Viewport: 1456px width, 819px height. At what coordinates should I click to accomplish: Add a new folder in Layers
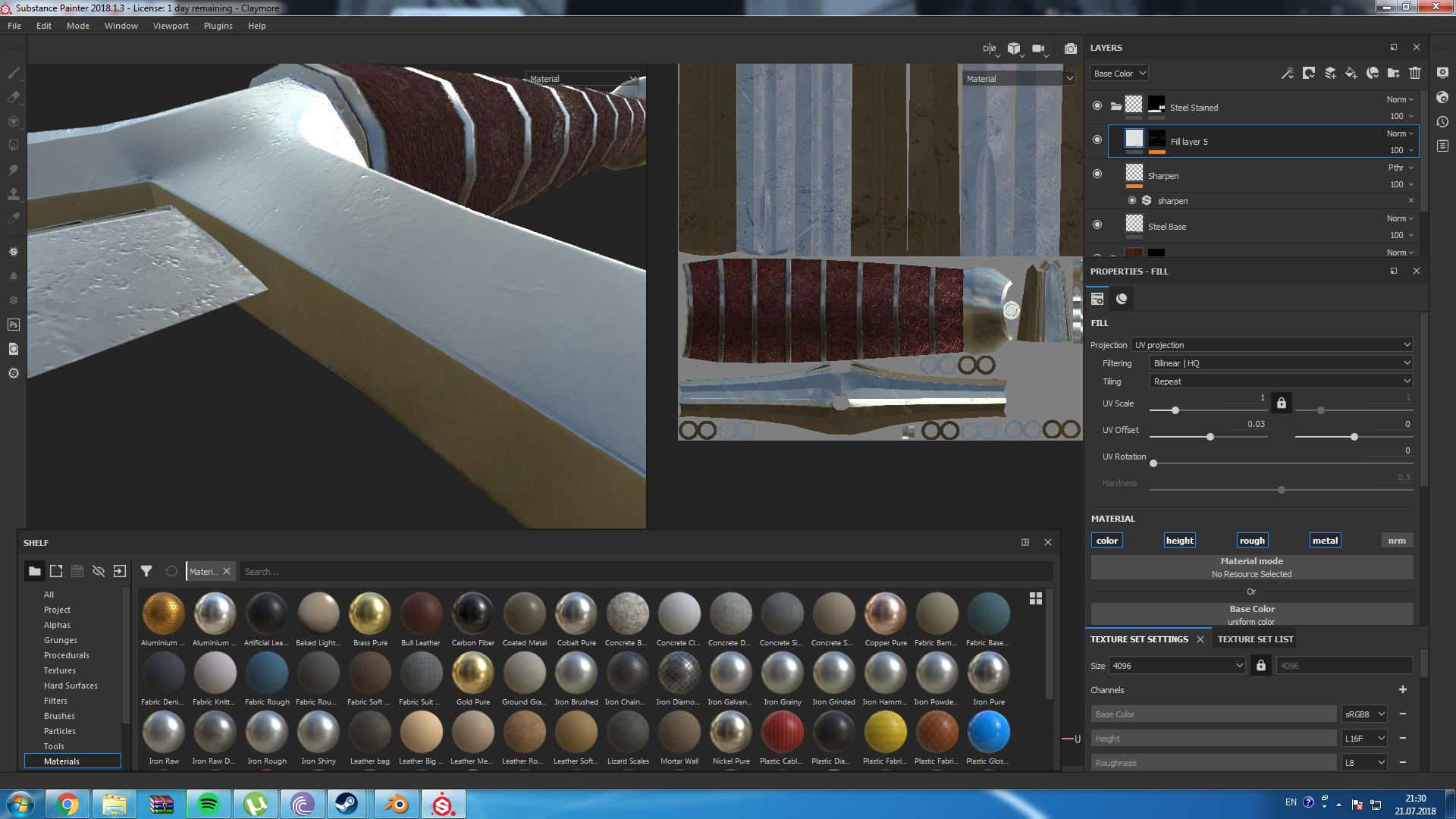pyautogui.click(x=1394, y=73)
